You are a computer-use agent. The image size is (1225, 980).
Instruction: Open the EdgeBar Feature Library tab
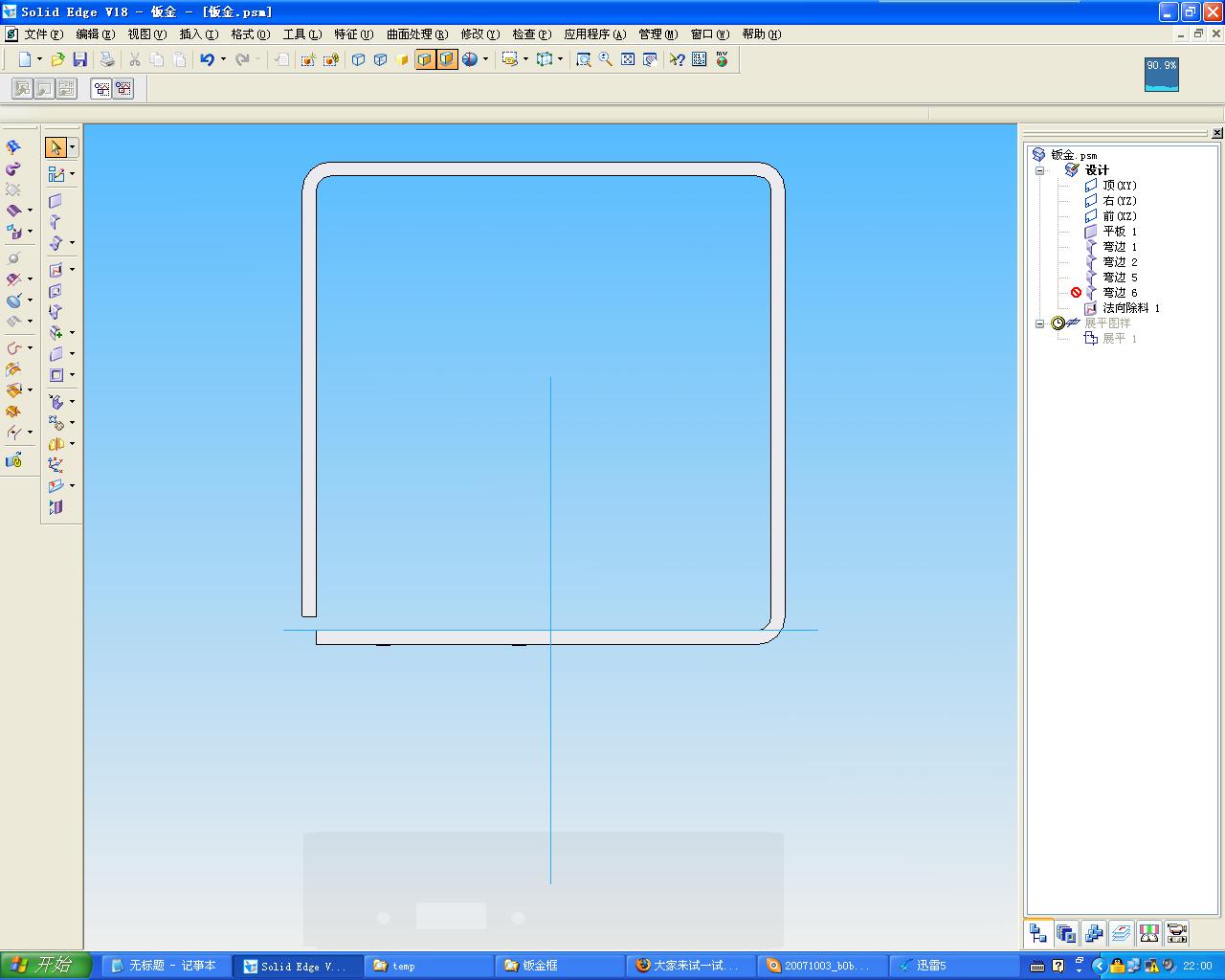1066,933
